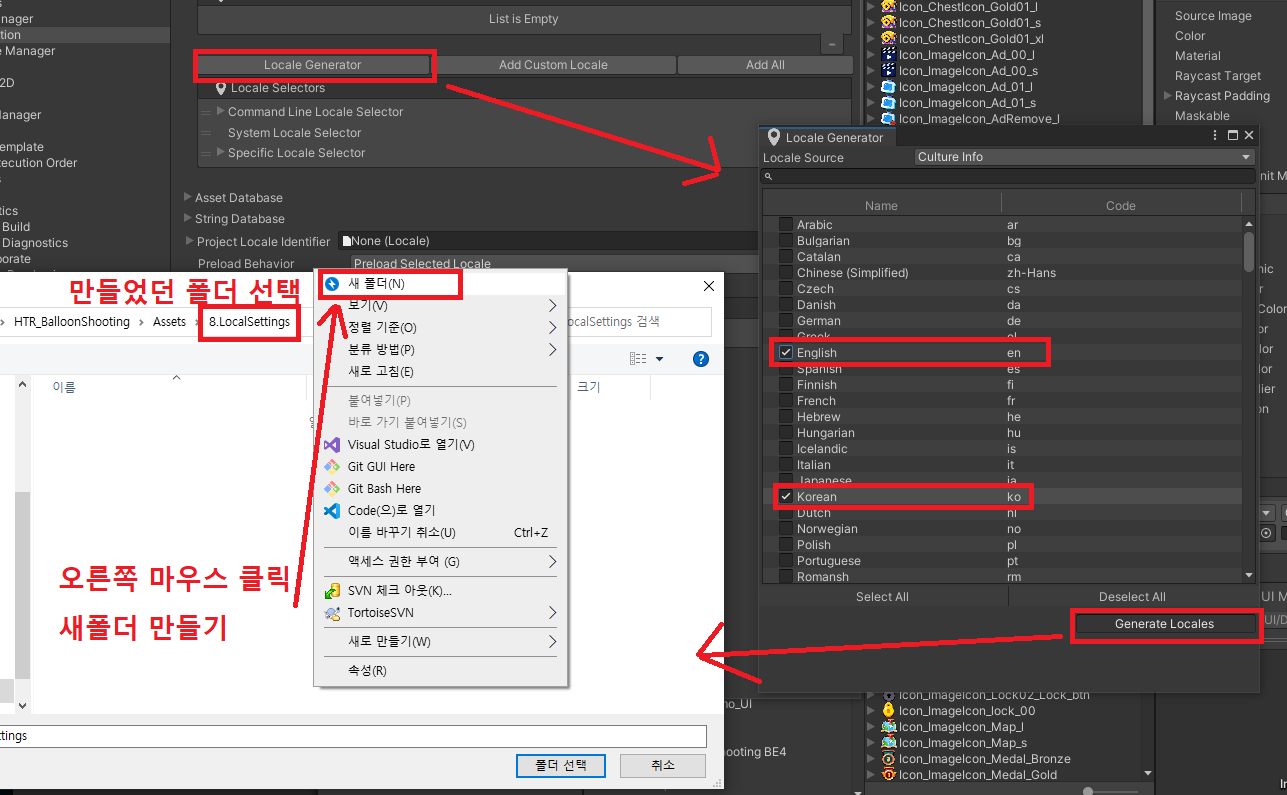
Task: Click the Assets breadcrumb in the folder dialog
Action: pyautogui.click(x=169, y=322)
